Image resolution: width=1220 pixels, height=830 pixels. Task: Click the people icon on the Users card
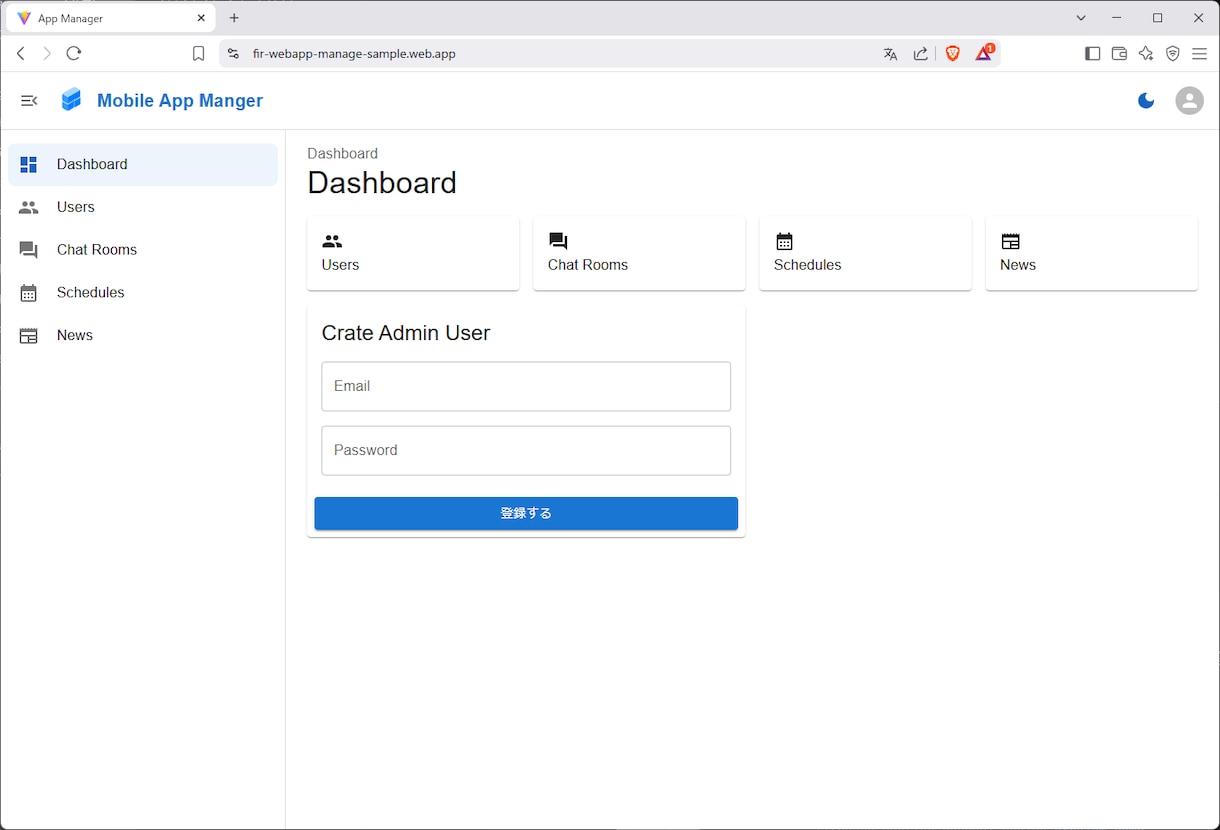pyautogui.click(x=332, y=241)
